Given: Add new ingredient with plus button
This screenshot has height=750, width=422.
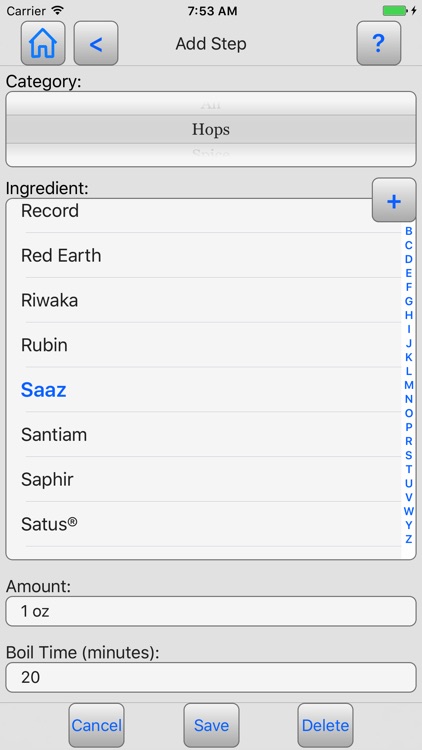Looking at the screenshot, I should [x=394, y=200].
